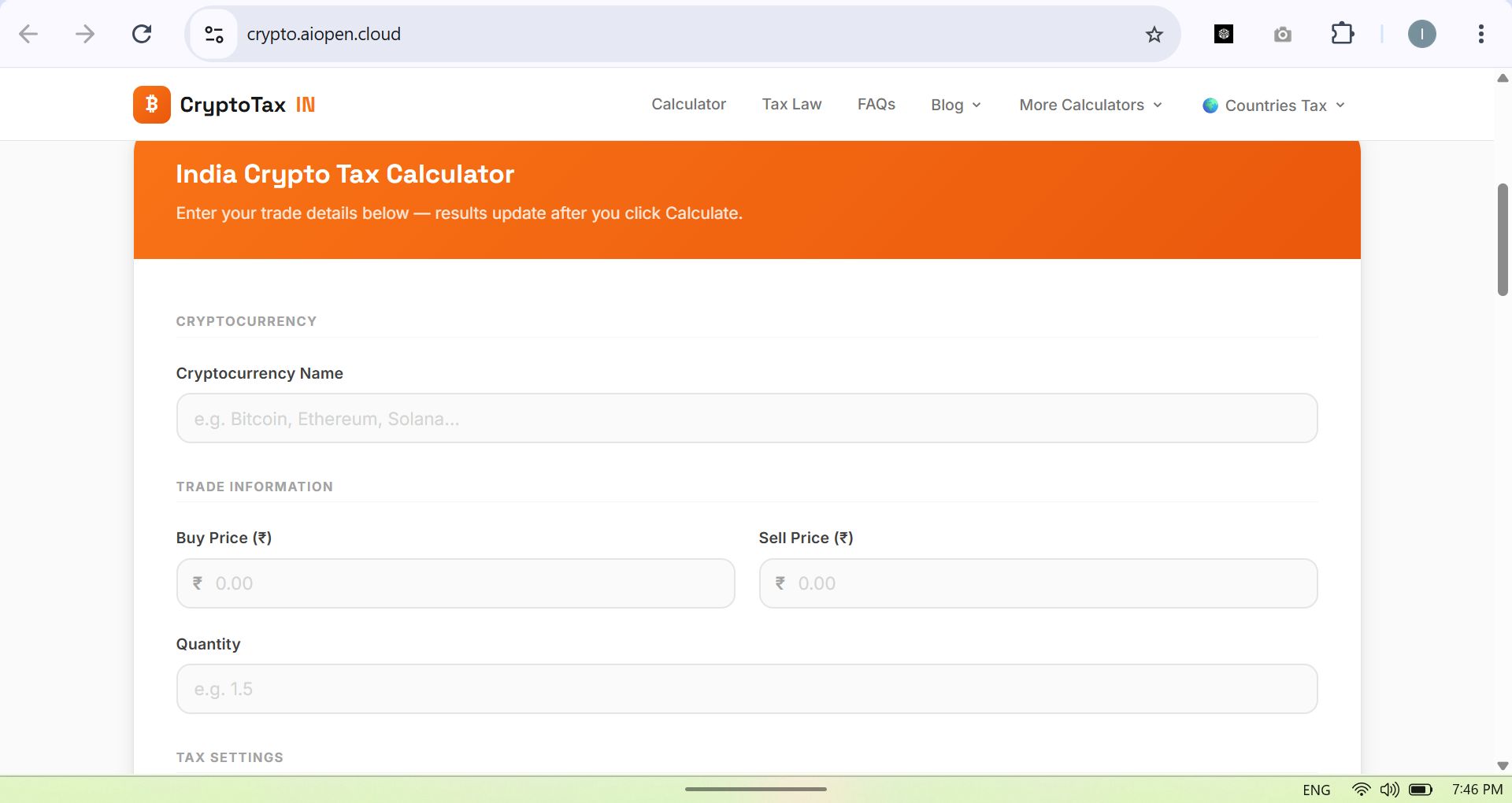Click the battery status tray icon
1512x803 pixels.
click(1421, 789)
